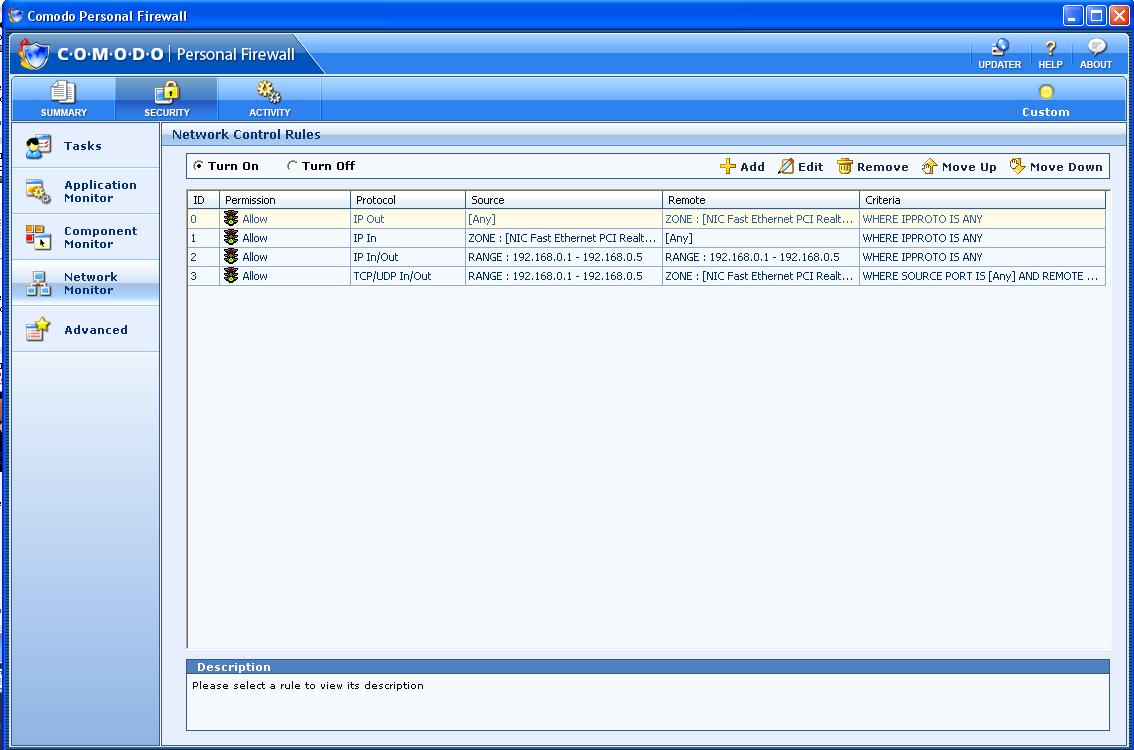Click rule 1 source ZONE NIC Fast Ethernet cell
The image size is (1134, 750).
click(x=564, y=238)
